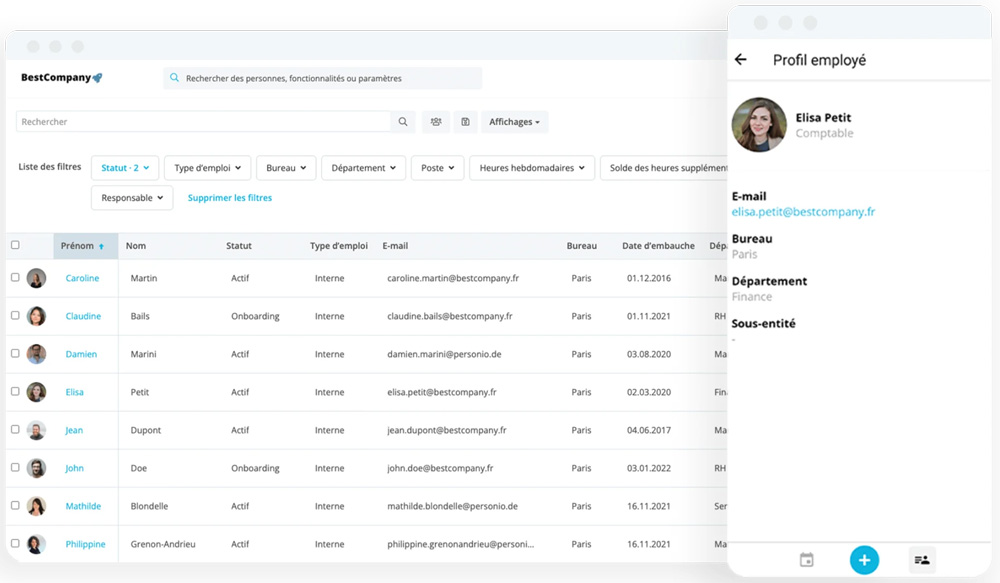
Task: Check the box for Caroline Martin's row
Action: tap(15, 278)
